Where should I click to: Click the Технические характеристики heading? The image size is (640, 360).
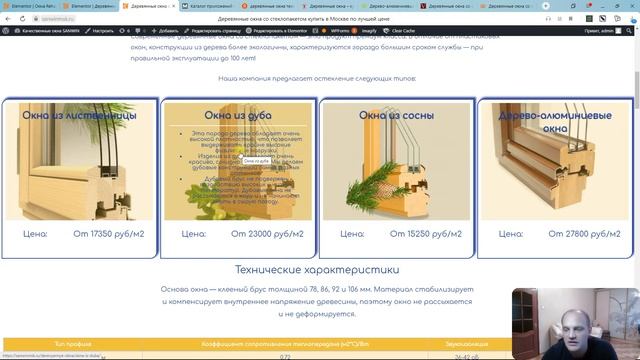[x=317, y=270]
